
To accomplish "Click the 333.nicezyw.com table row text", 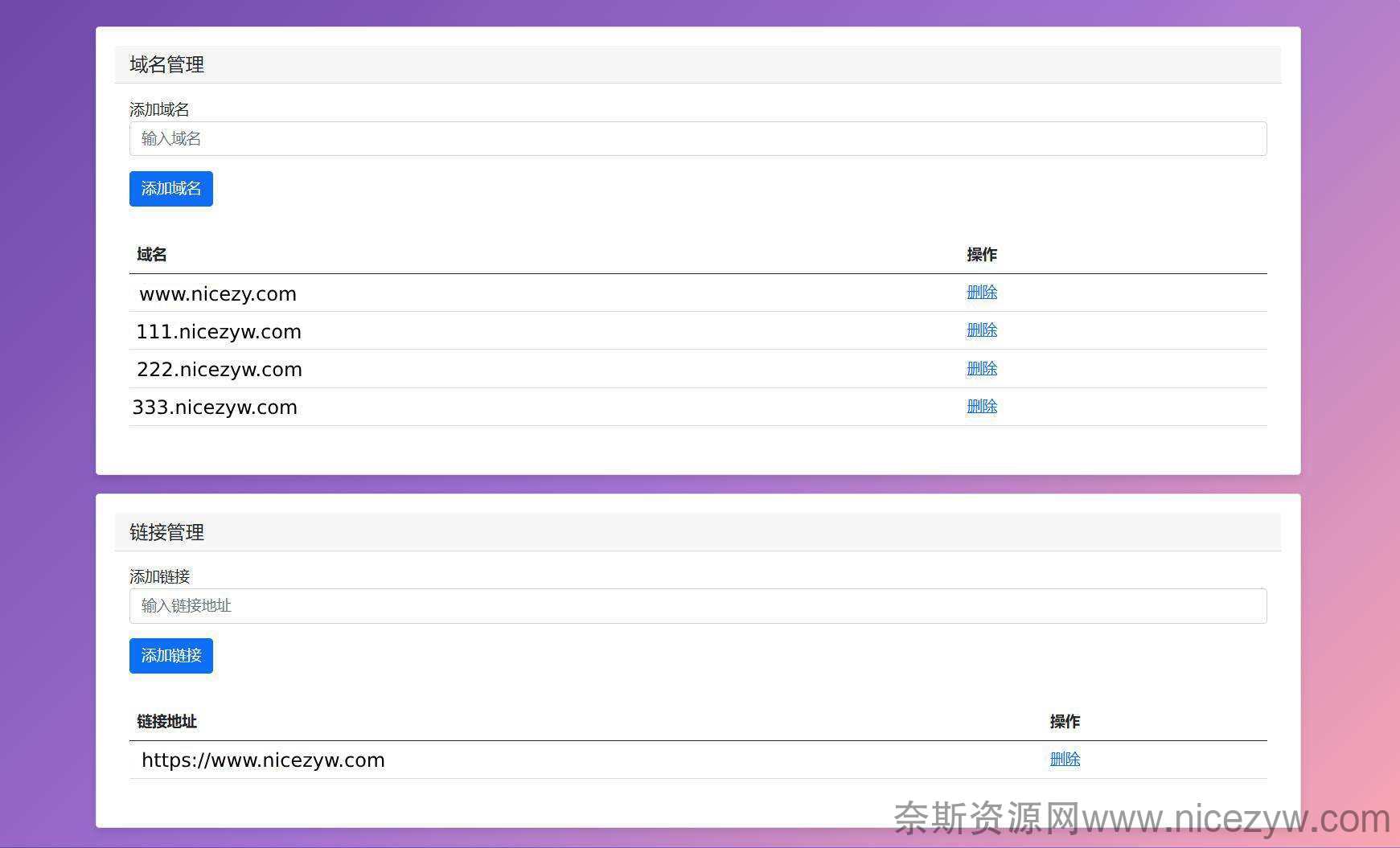I will 215,408.
